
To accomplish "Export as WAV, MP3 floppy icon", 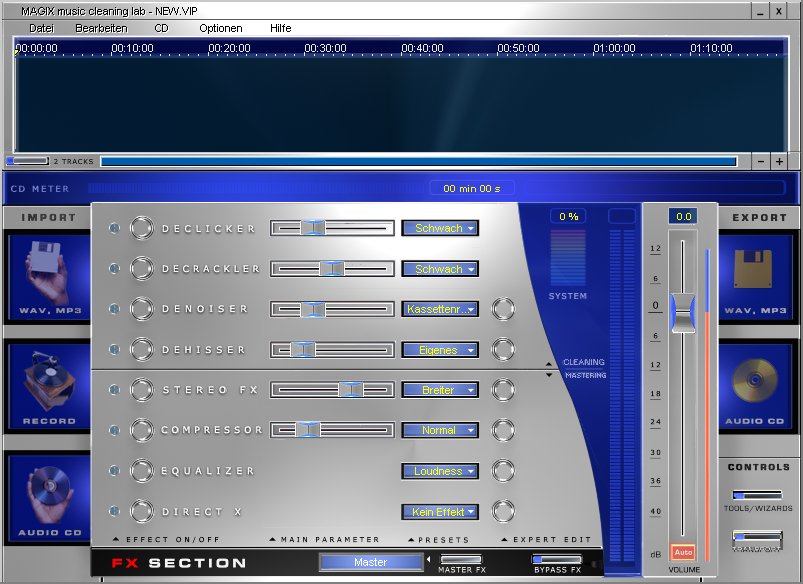I will (x=755, y=277).
